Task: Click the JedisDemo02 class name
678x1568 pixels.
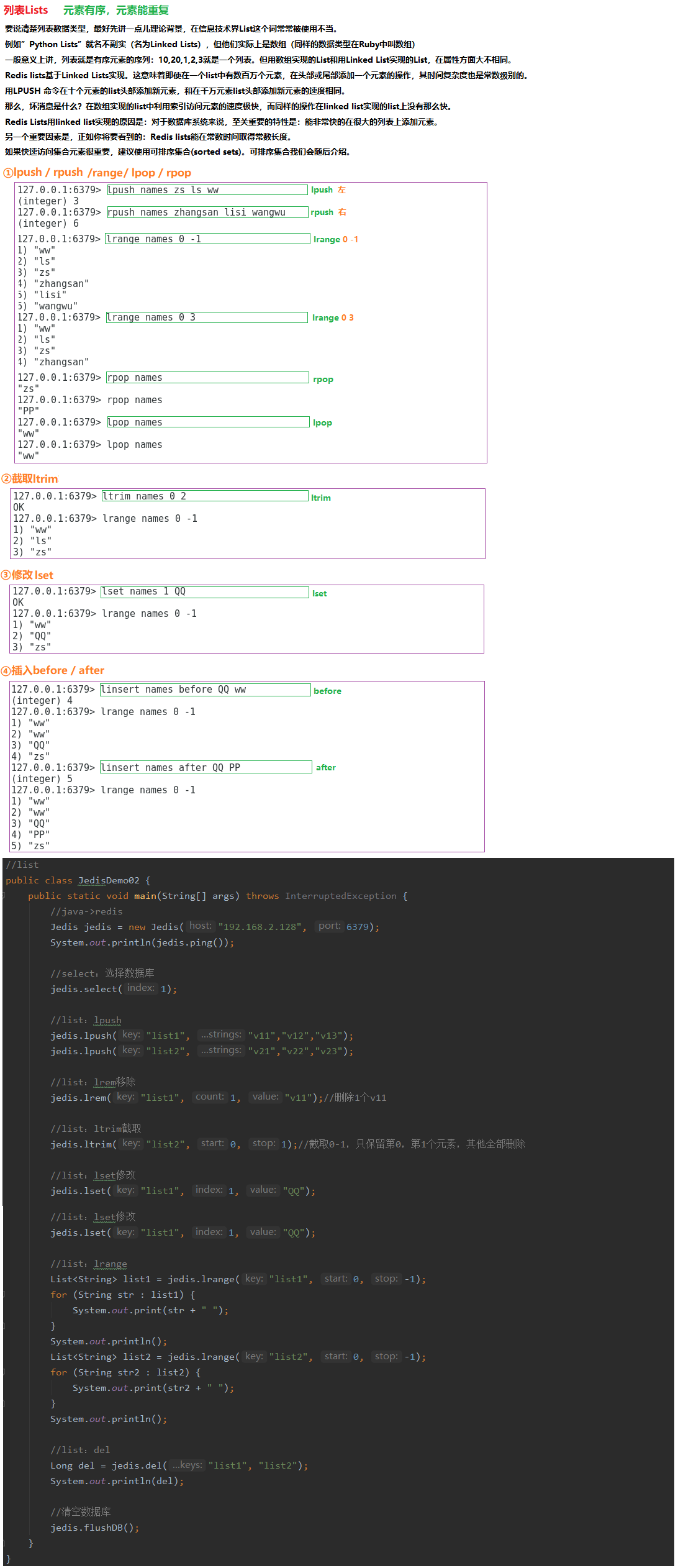Action: pos(109,880)
